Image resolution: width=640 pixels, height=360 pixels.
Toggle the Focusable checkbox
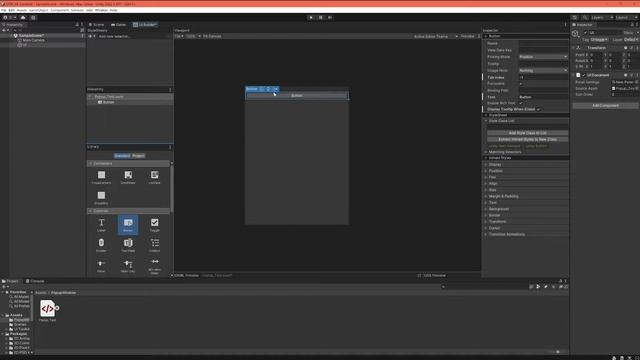(x=521, y=84)
